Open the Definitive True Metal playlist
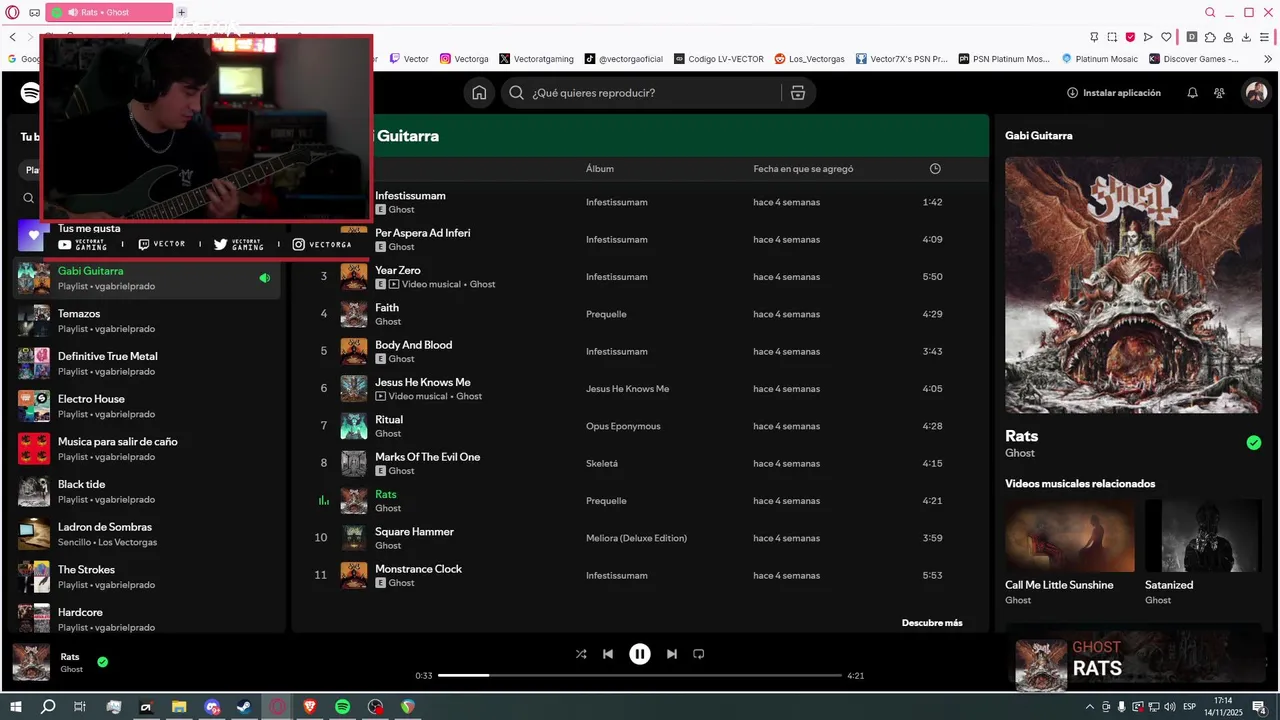This screenshot has width=1280, height=720. point(146,364)
